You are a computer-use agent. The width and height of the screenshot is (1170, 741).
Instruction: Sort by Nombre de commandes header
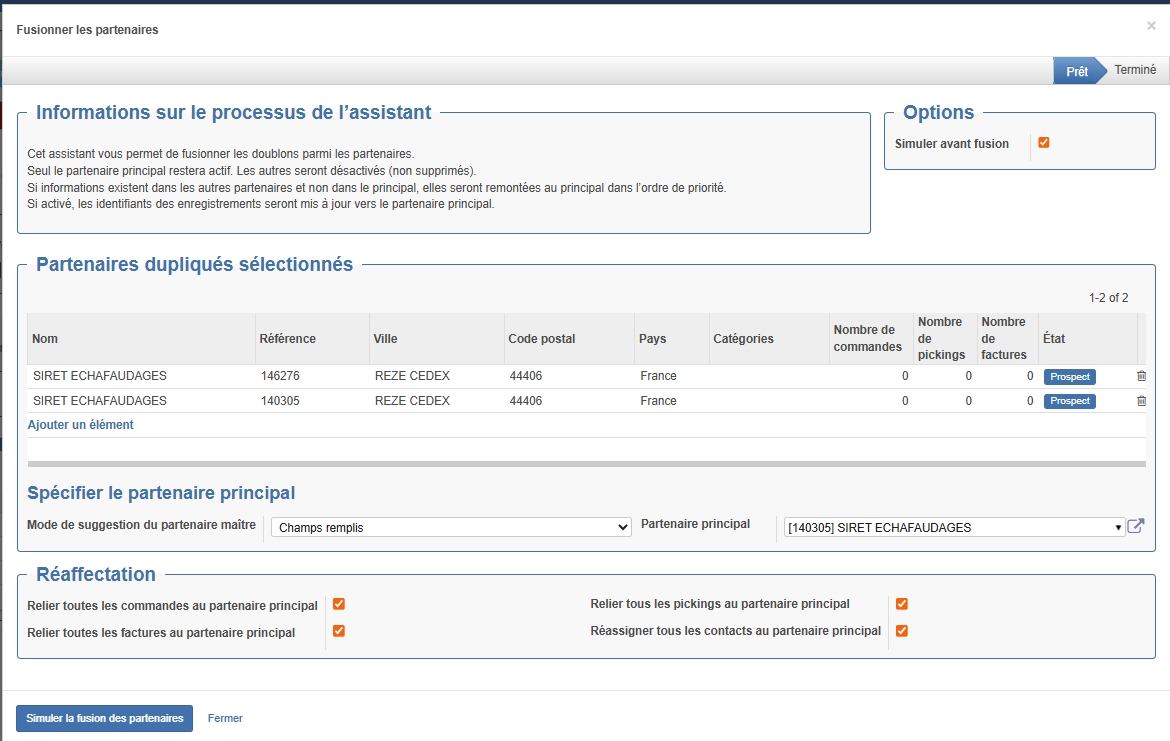point(871,339)
